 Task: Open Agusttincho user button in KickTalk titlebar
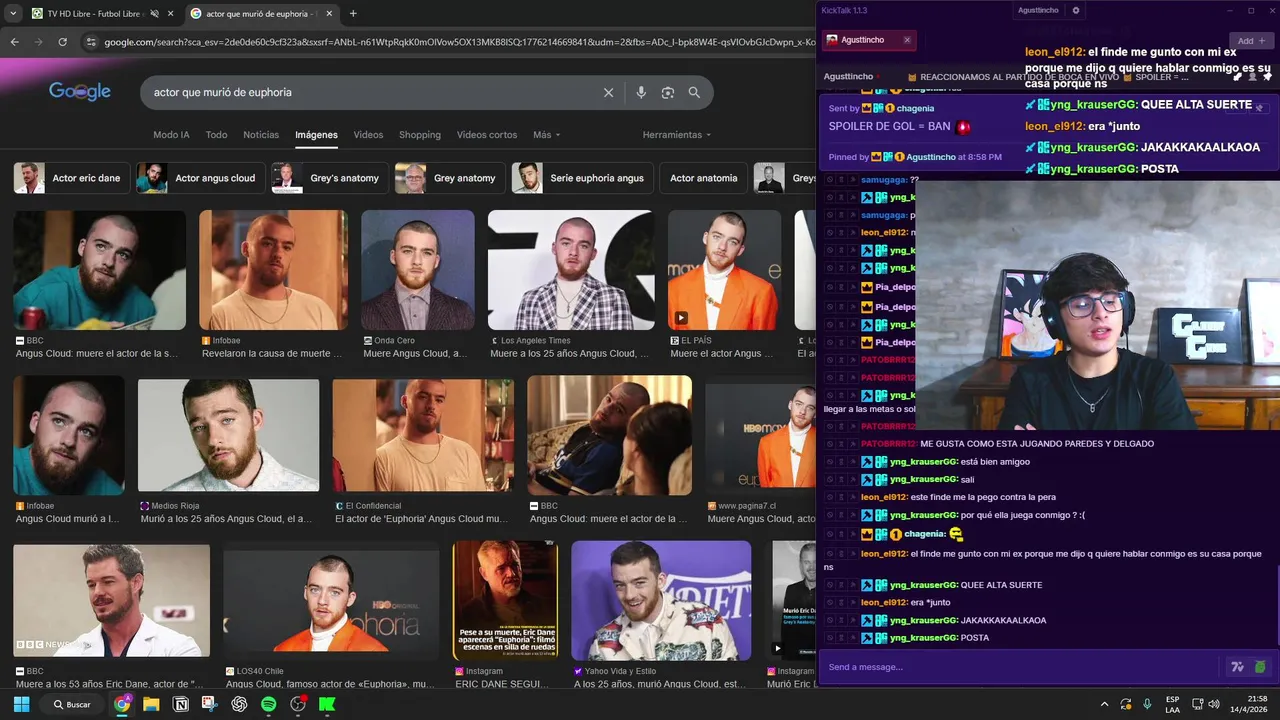coord(1038,10)
